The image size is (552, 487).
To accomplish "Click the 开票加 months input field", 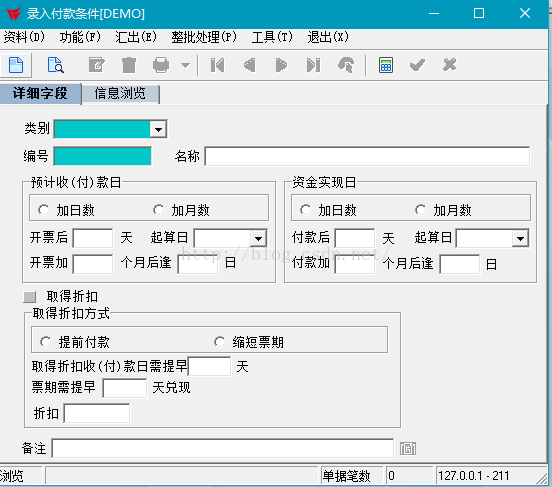I will [x=93, y=264].
